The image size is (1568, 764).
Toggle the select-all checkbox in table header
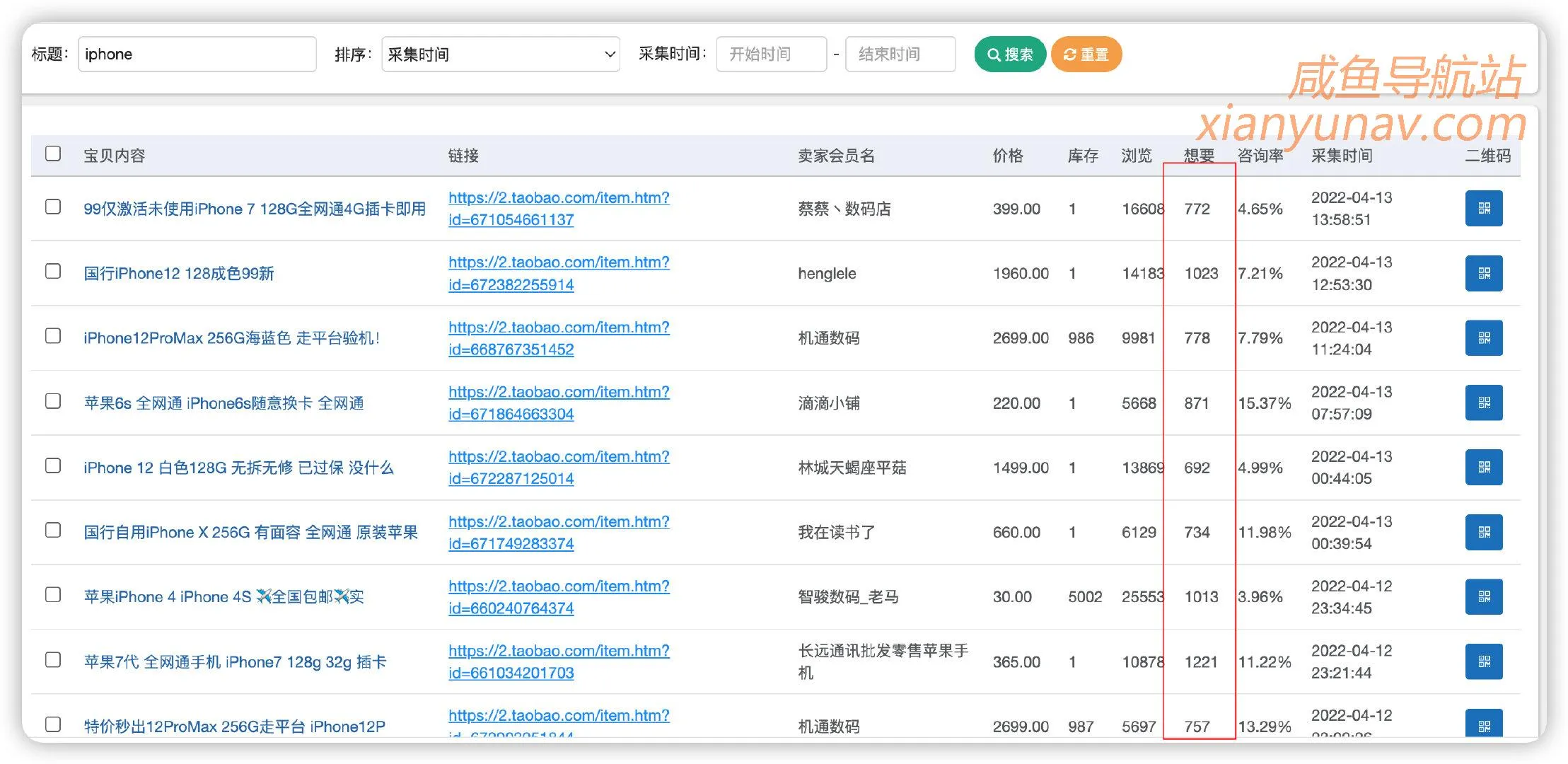pyautogui.click(x=53, y=153)
